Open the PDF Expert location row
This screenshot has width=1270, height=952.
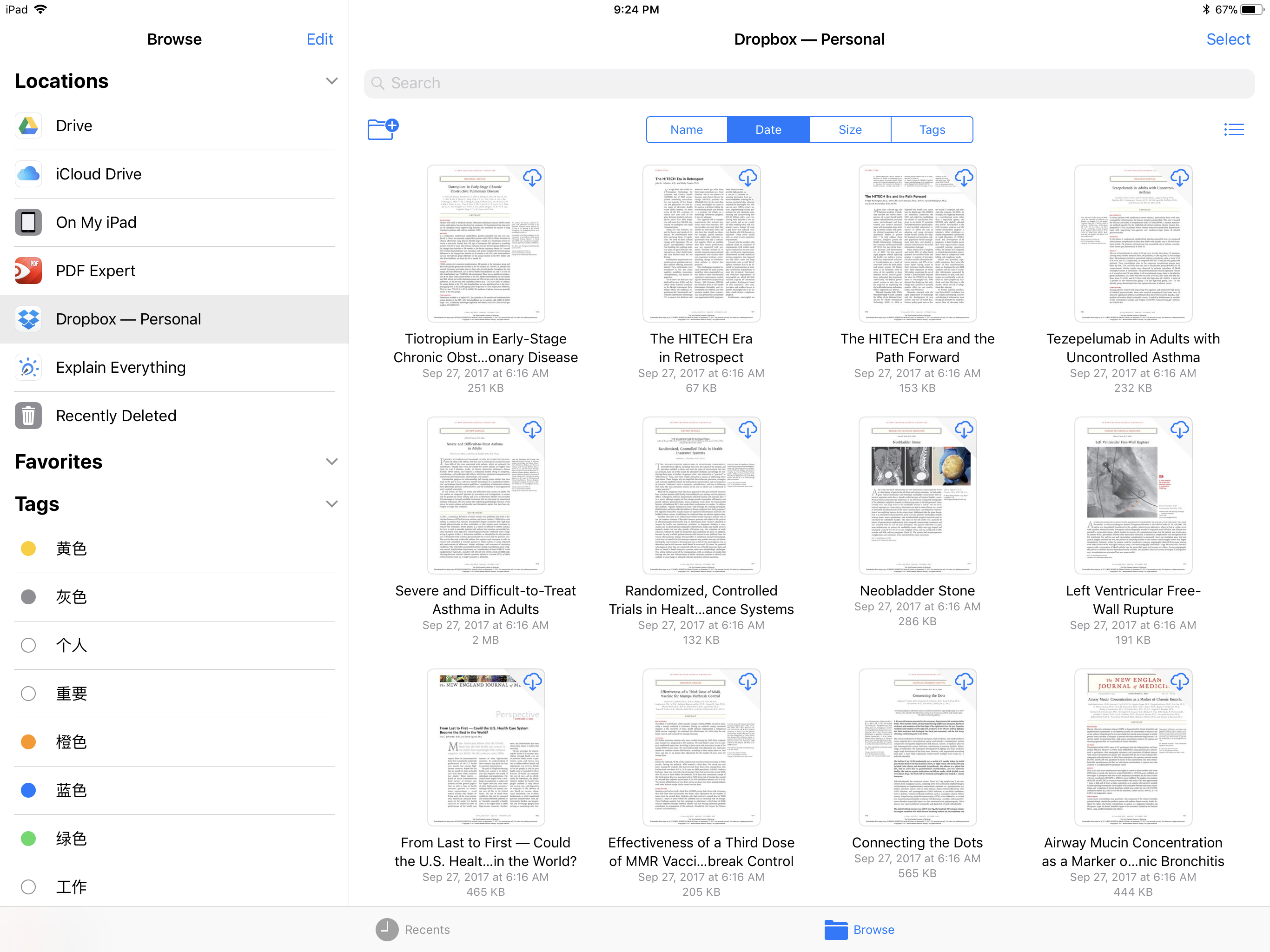tap(174, 271)
